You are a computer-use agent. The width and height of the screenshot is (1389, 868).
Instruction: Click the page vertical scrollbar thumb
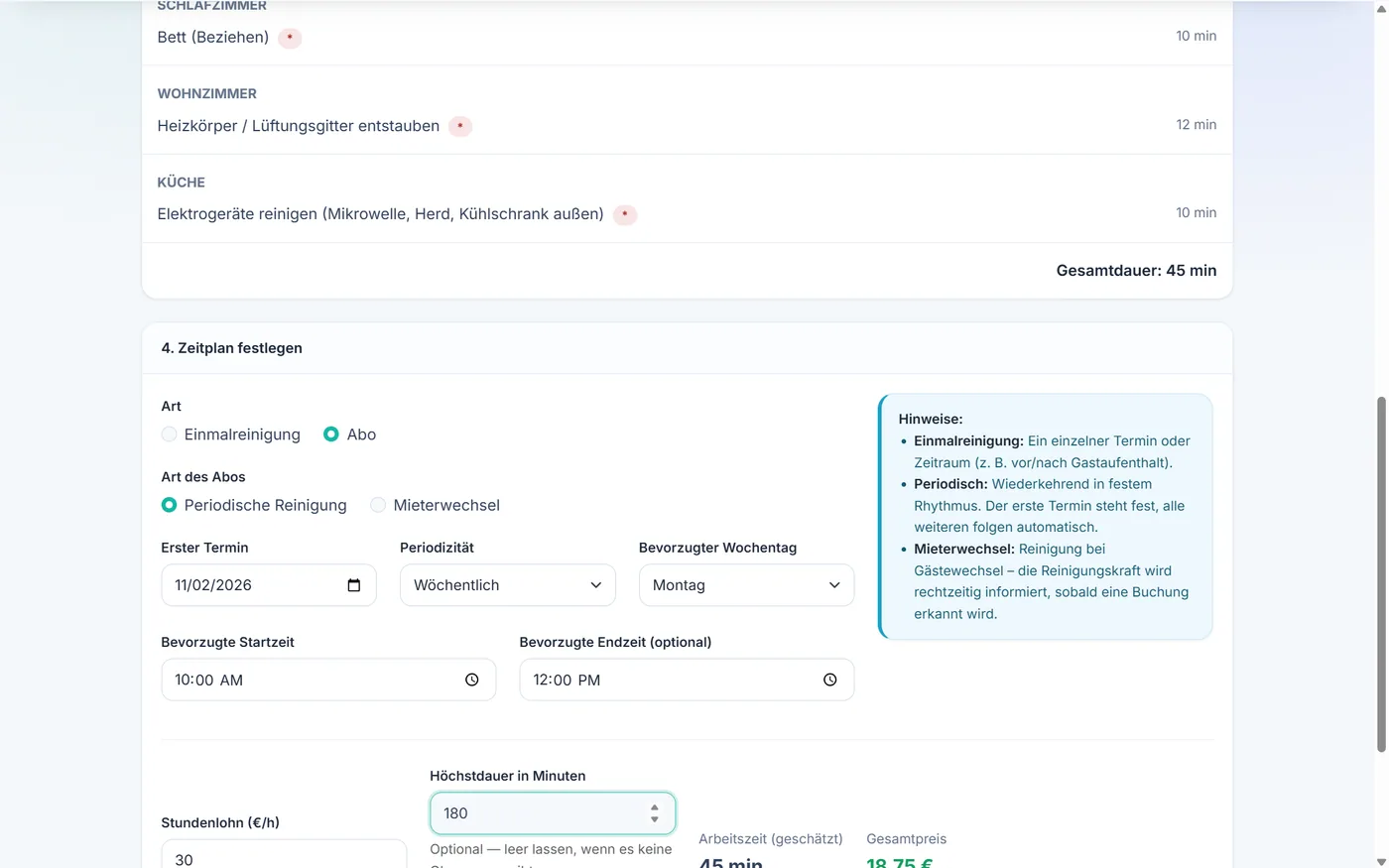point(1380,574)
